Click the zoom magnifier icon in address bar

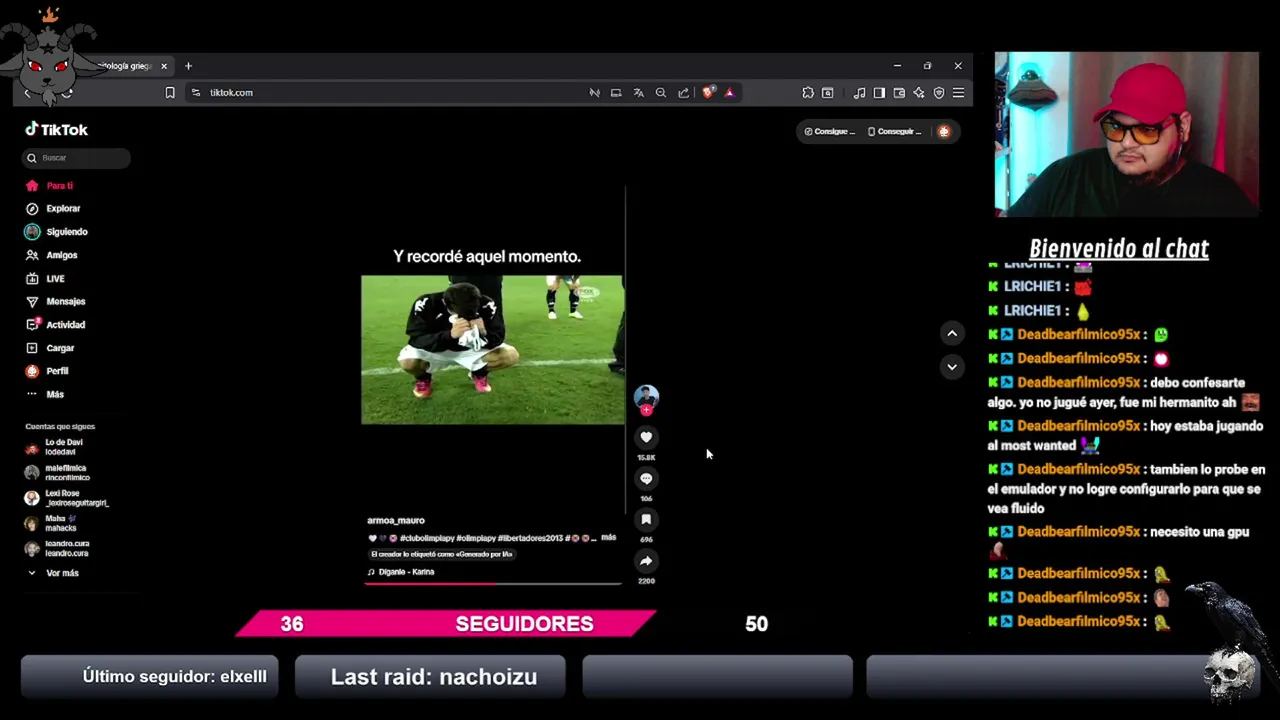coord(661,93)
